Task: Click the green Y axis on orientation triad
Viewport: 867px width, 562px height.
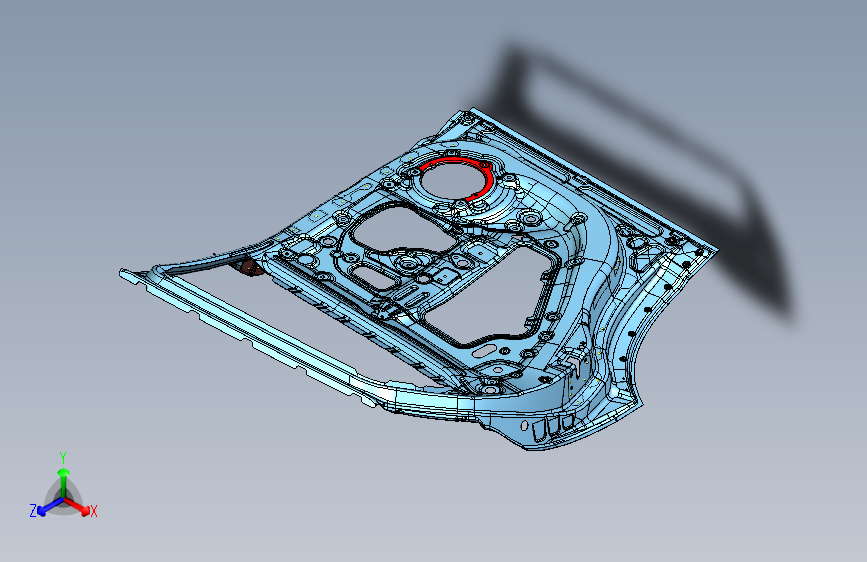Action: click(x=64, y=483)
